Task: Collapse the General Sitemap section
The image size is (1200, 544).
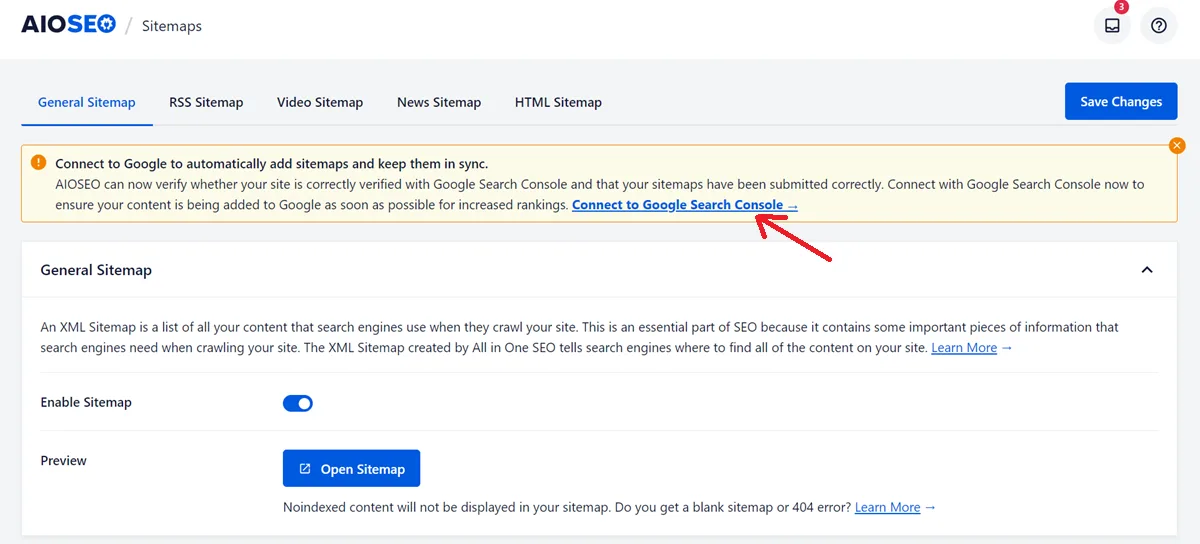Action: point(1147,270)
